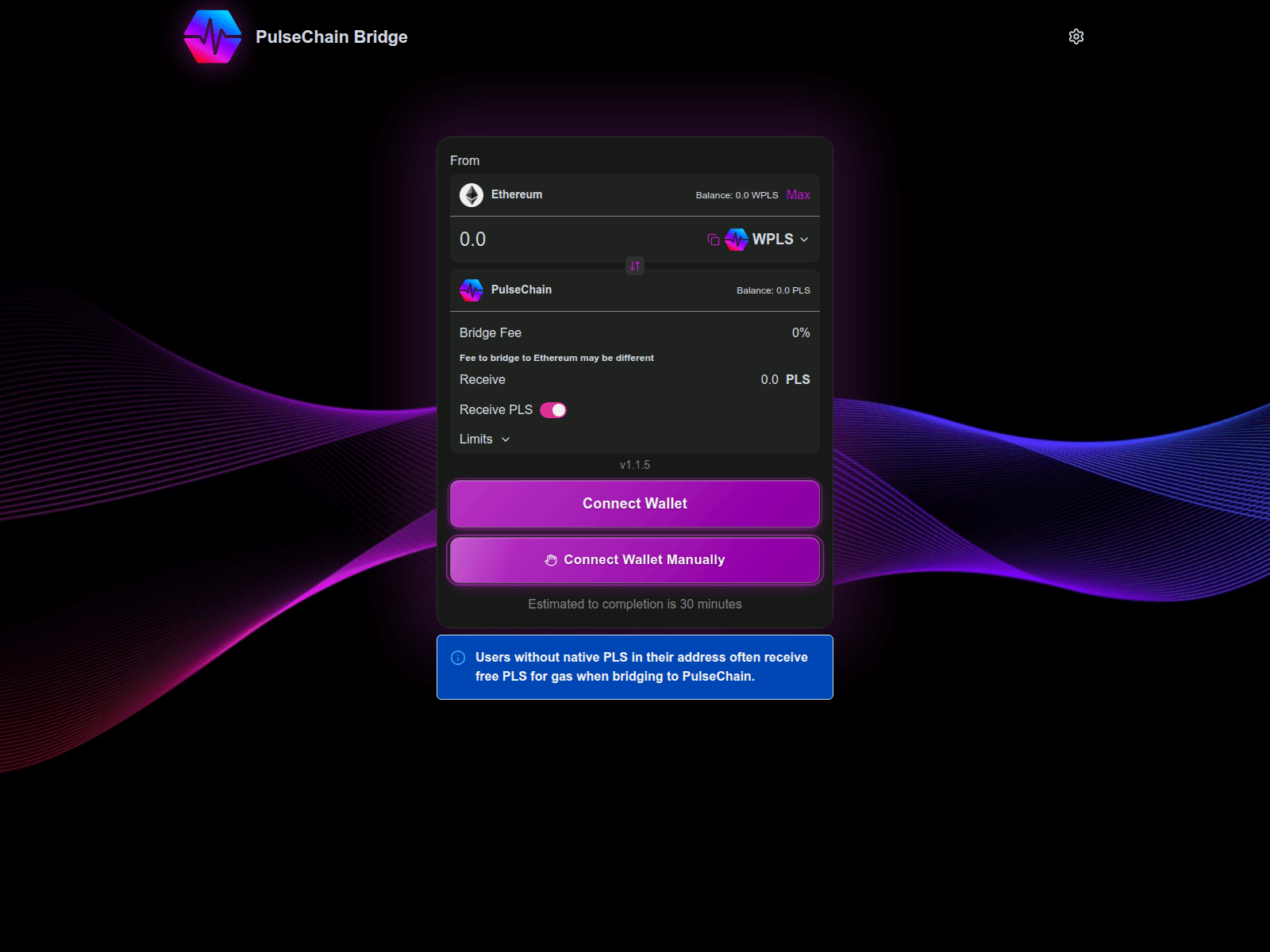The image size is (1270, 952).
Task: Click Balance: 0.0 WPLS text
Action: tap(737, 195)
